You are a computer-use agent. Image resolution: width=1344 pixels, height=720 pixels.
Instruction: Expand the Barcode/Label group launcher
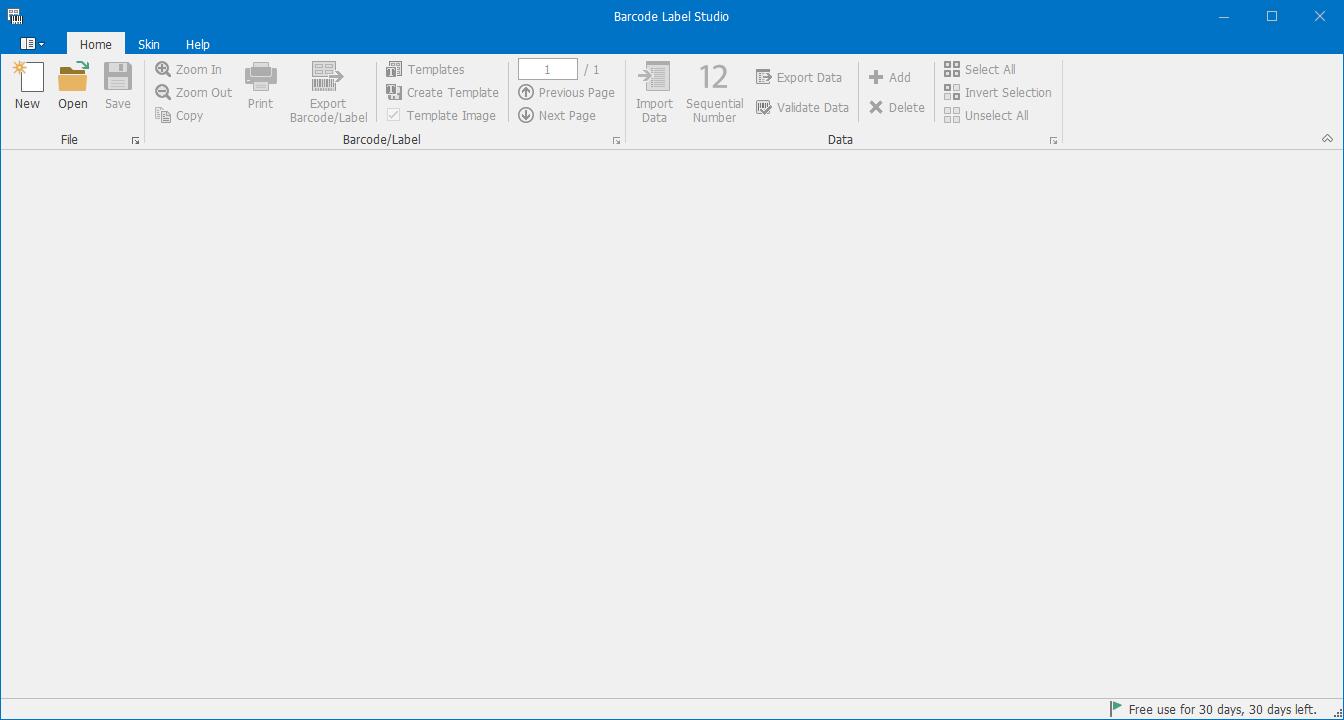tap(616, 141)
